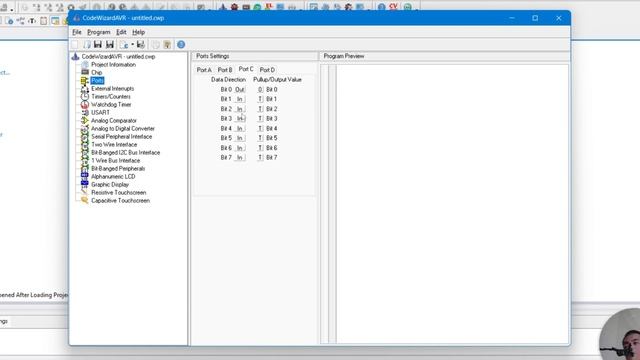Open 1 Wire Bus Interface settings
640x360 pixels.
pyautogui.click(x=116, y=161)
